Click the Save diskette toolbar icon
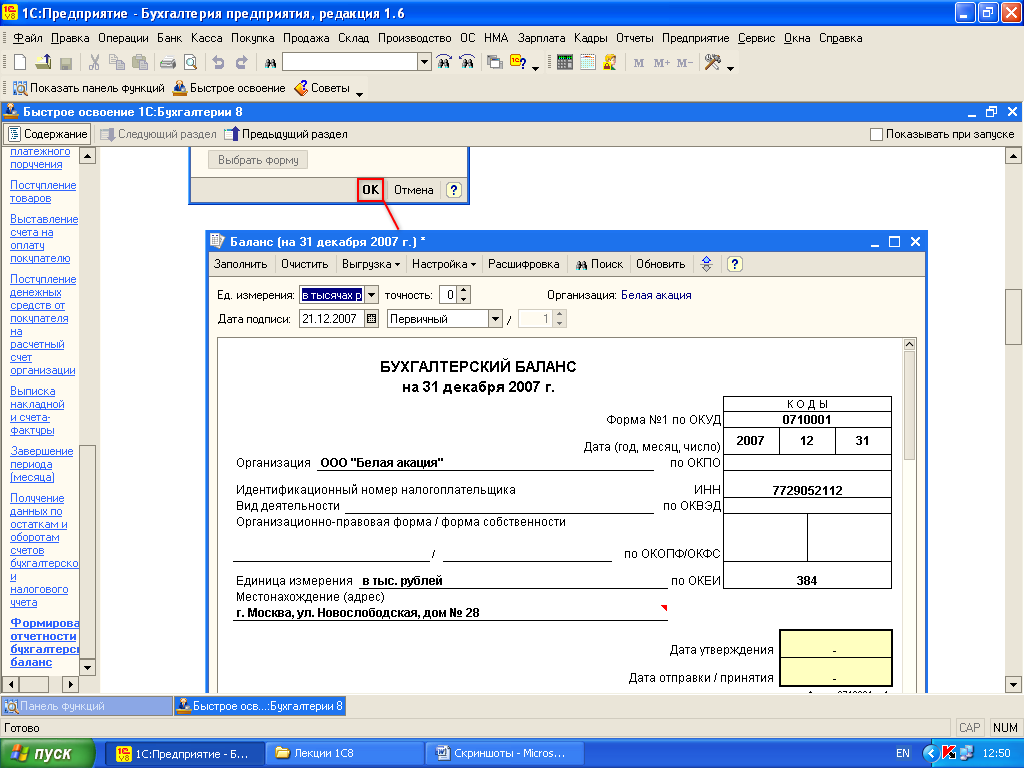 click(65, 63)
